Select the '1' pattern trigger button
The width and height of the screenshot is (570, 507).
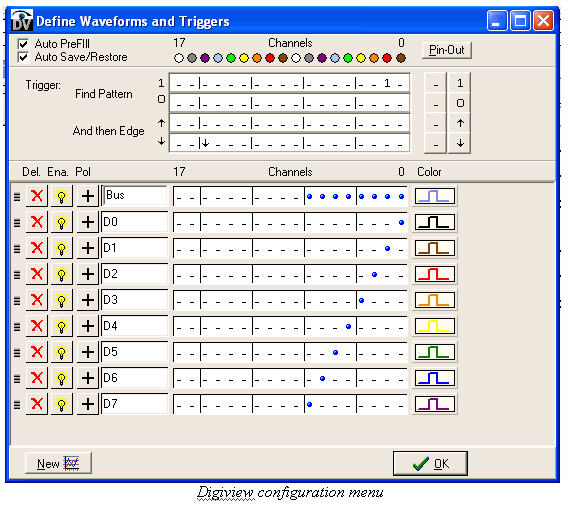click(460, 84)
